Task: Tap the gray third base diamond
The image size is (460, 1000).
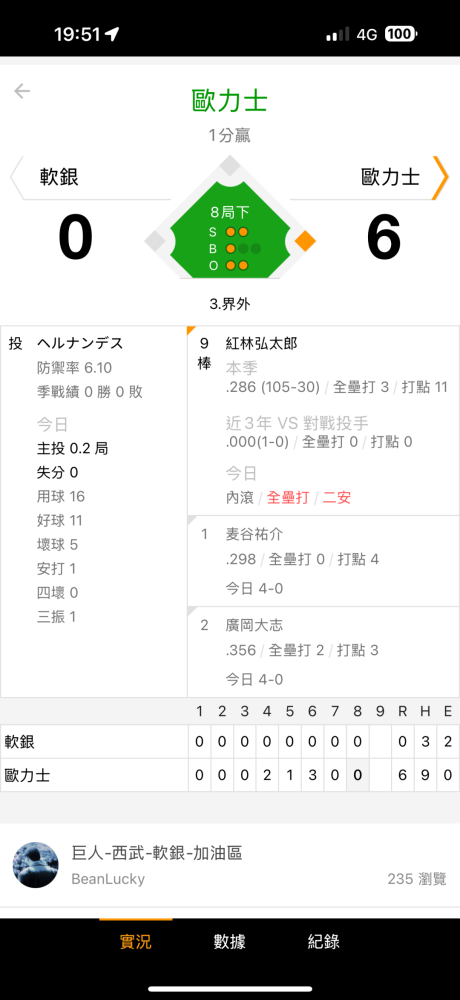Action: (155, 241)
